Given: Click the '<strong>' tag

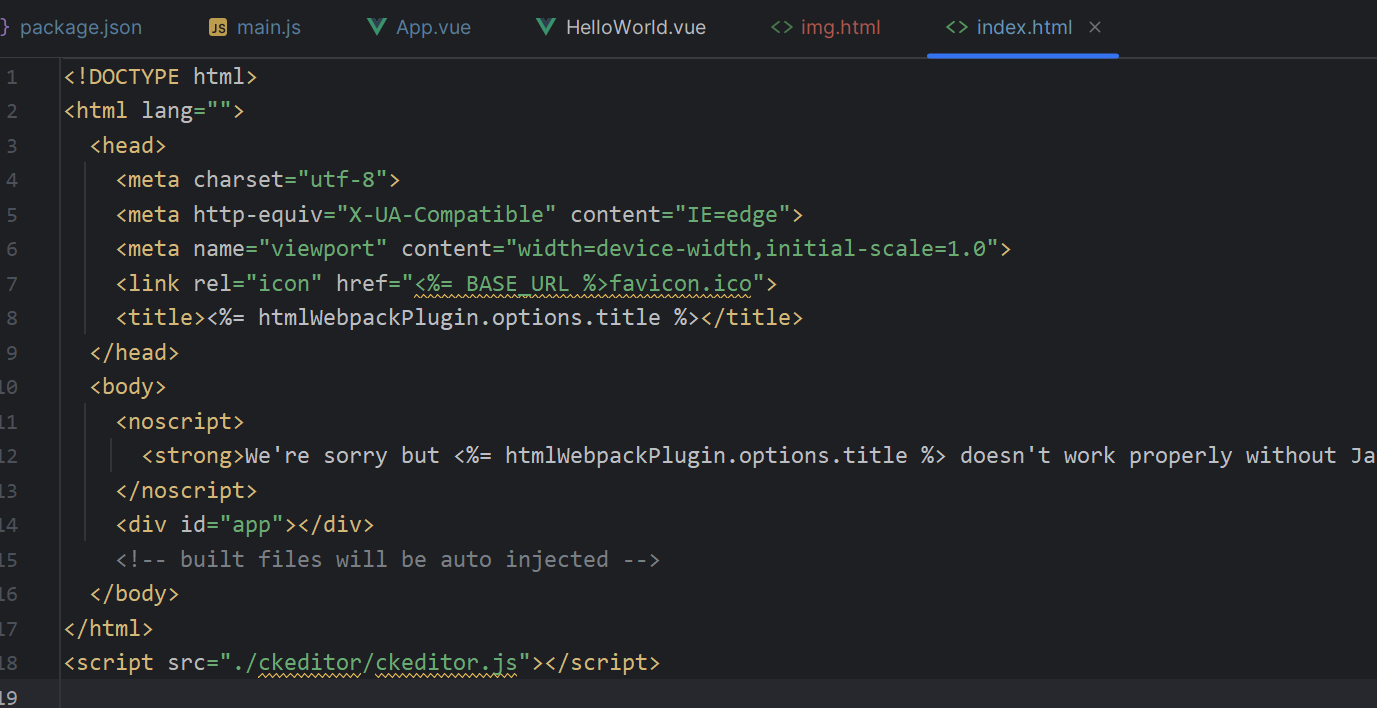Looking at the screenshot, I should pyautogui.click(x=193, y=456).
